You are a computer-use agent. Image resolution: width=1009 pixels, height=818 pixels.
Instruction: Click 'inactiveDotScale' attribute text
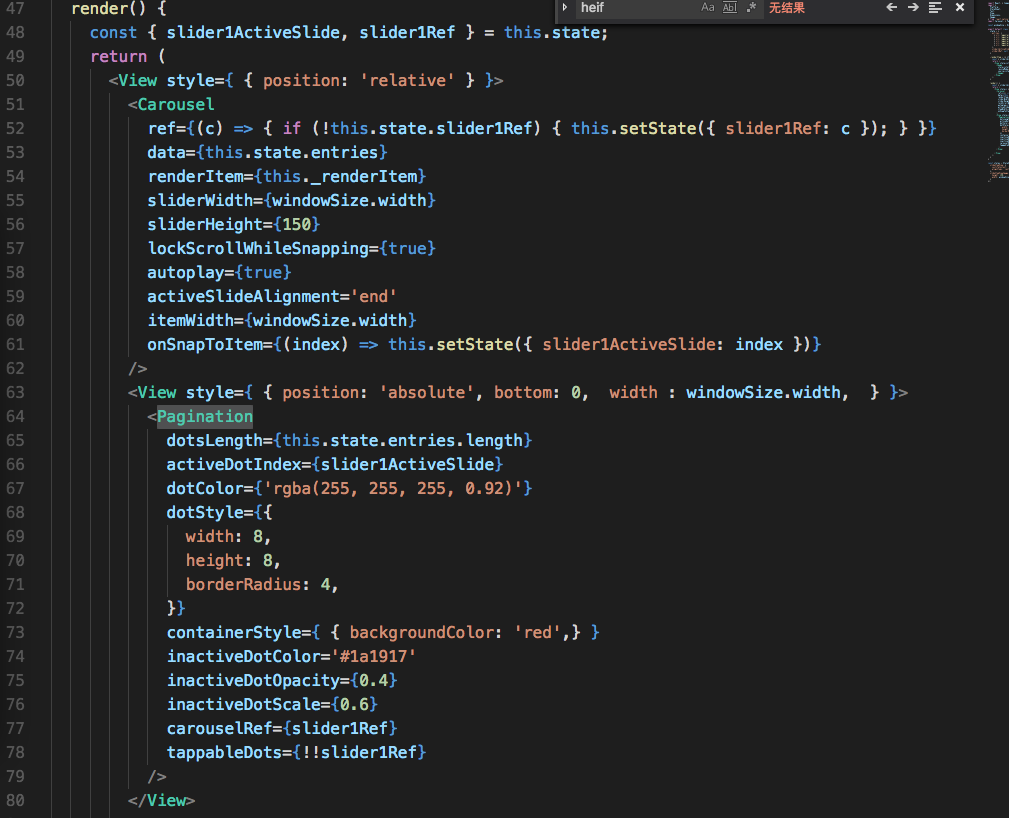pos(243,705)
